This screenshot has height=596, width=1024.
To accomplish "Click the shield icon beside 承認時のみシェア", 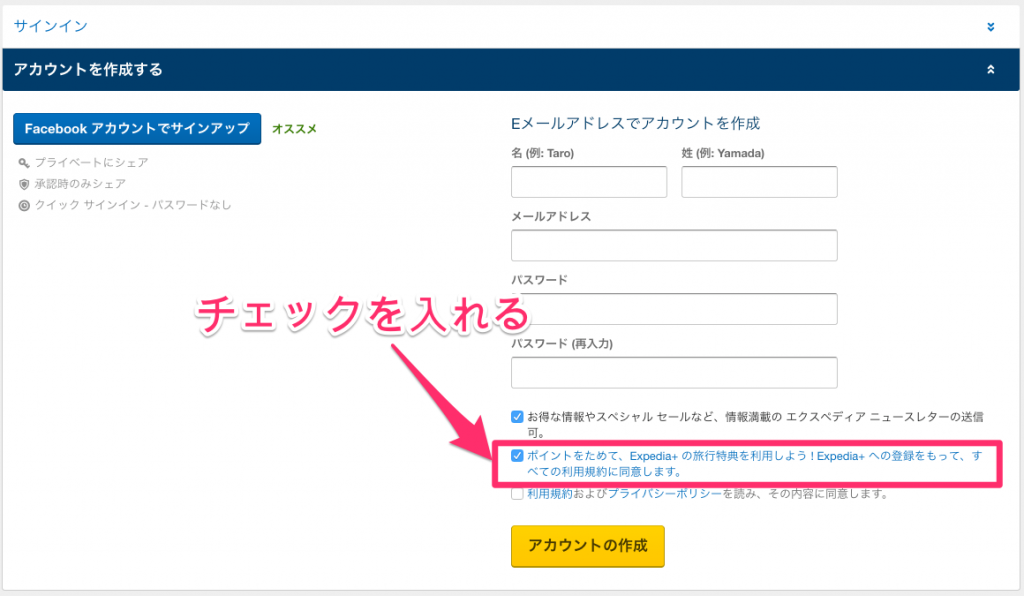I will (23, 183).
